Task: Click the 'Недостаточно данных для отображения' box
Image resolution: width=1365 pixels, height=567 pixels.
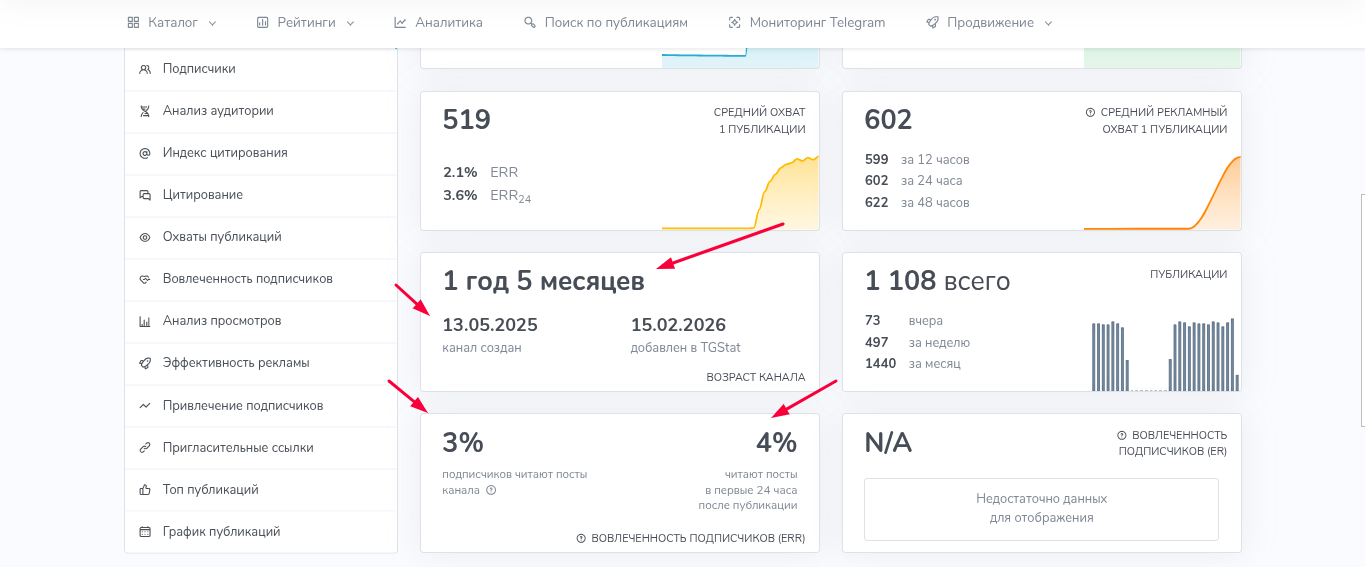Action: pos(1041,509)
